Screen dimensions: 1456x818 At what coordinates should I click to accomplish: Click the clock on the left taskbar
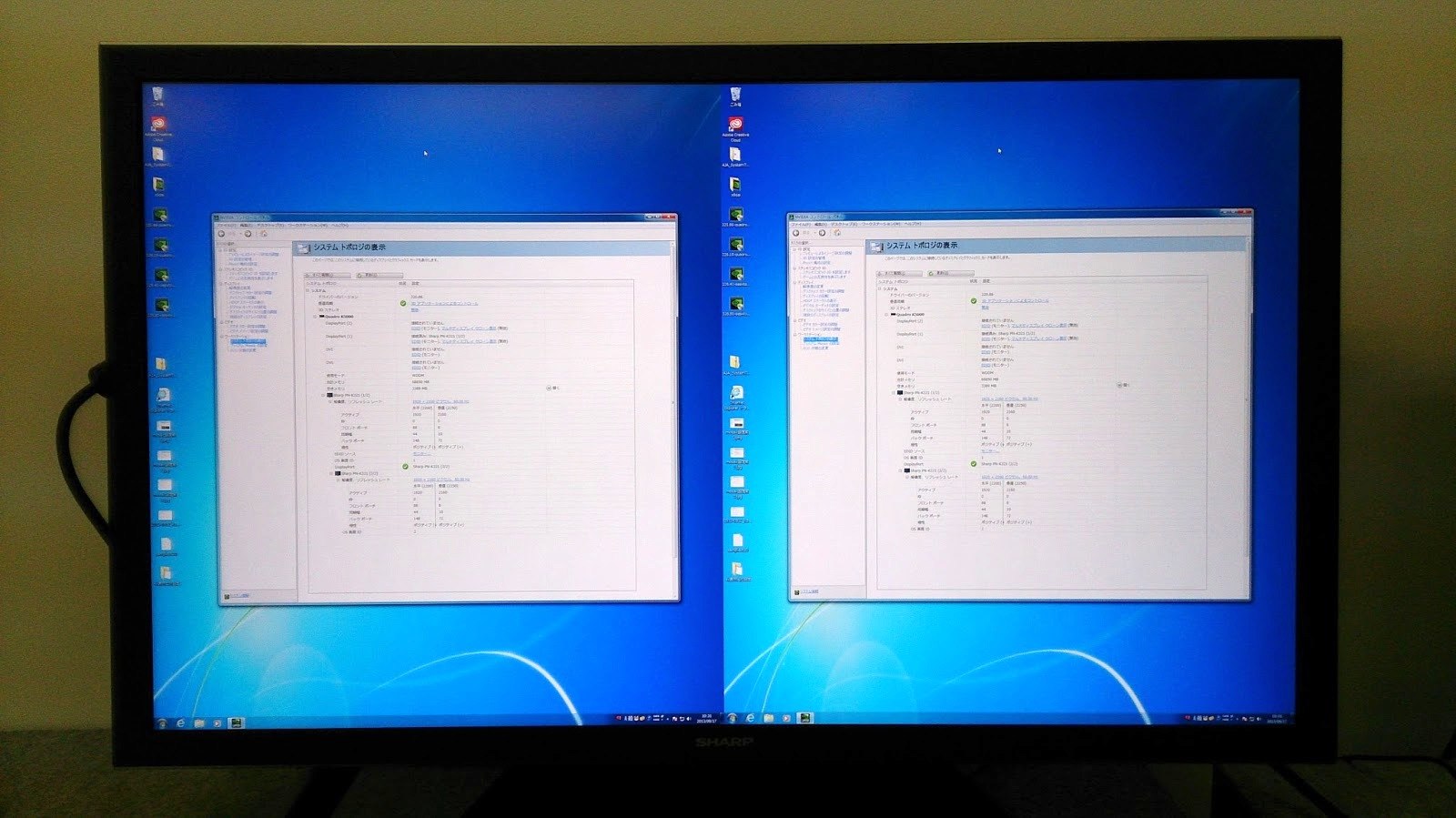click(x=706, y=718)
